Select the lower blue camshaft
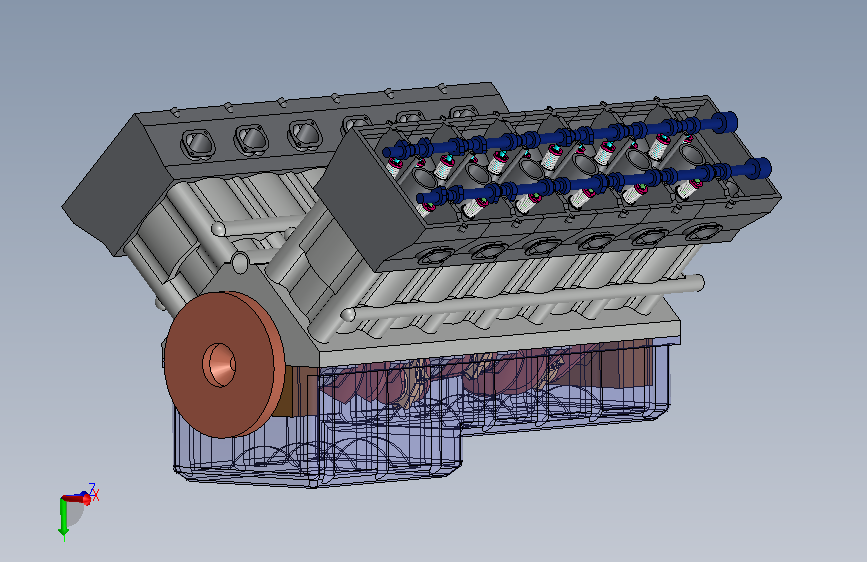This screenshot has width=867, height=562. [x=593, y=181]
